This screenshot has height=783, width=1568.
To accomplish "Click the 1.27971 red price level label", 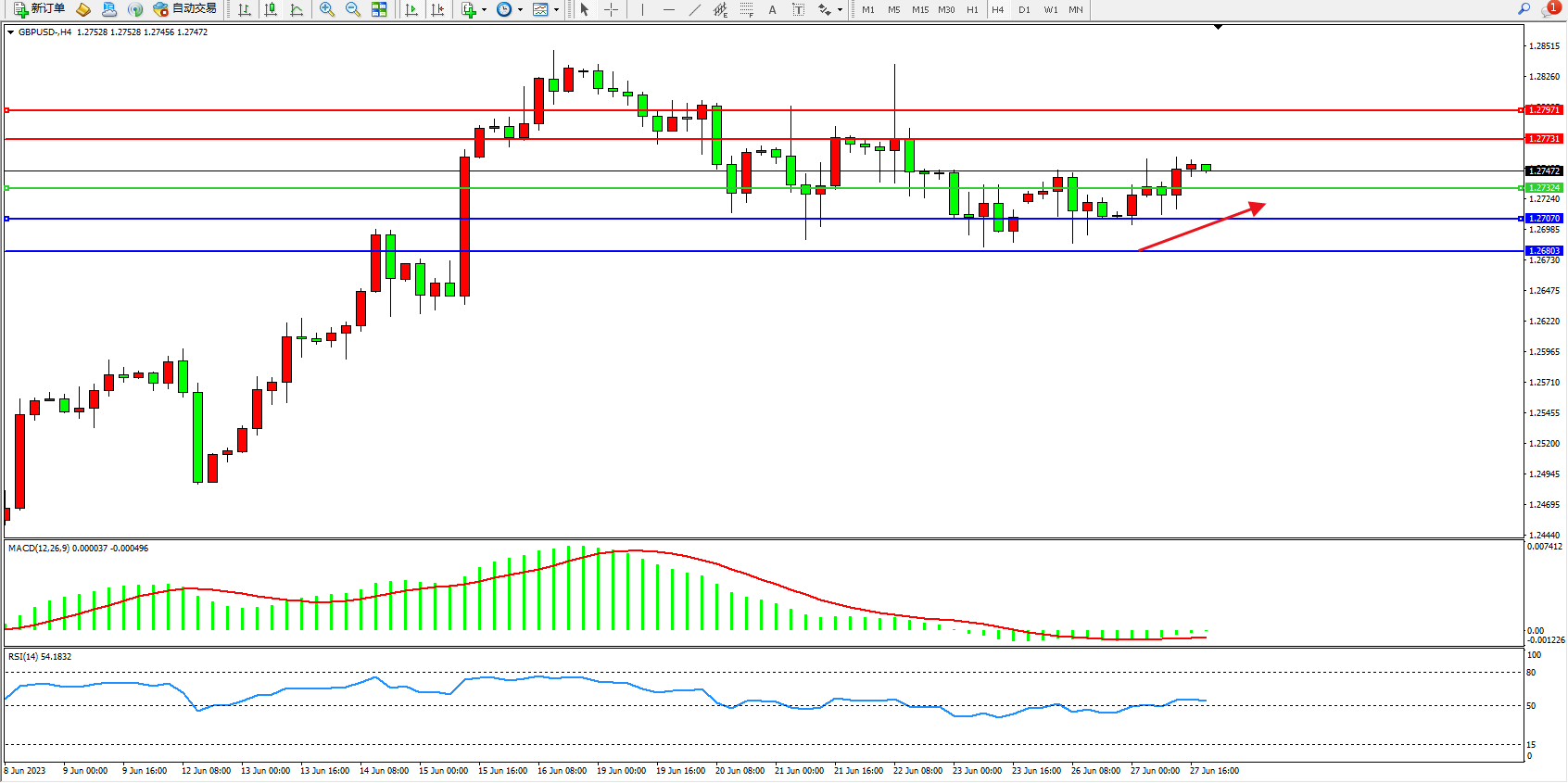I will coord(1543,110).
